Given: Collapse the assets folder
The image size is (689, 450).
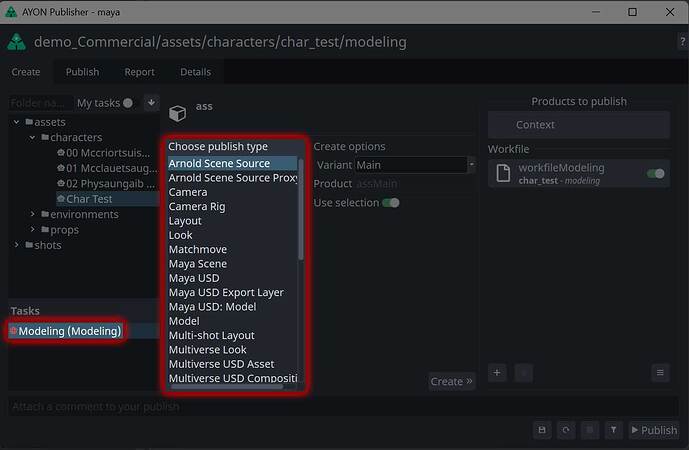Looking at the screenshot, I should 17,122.
